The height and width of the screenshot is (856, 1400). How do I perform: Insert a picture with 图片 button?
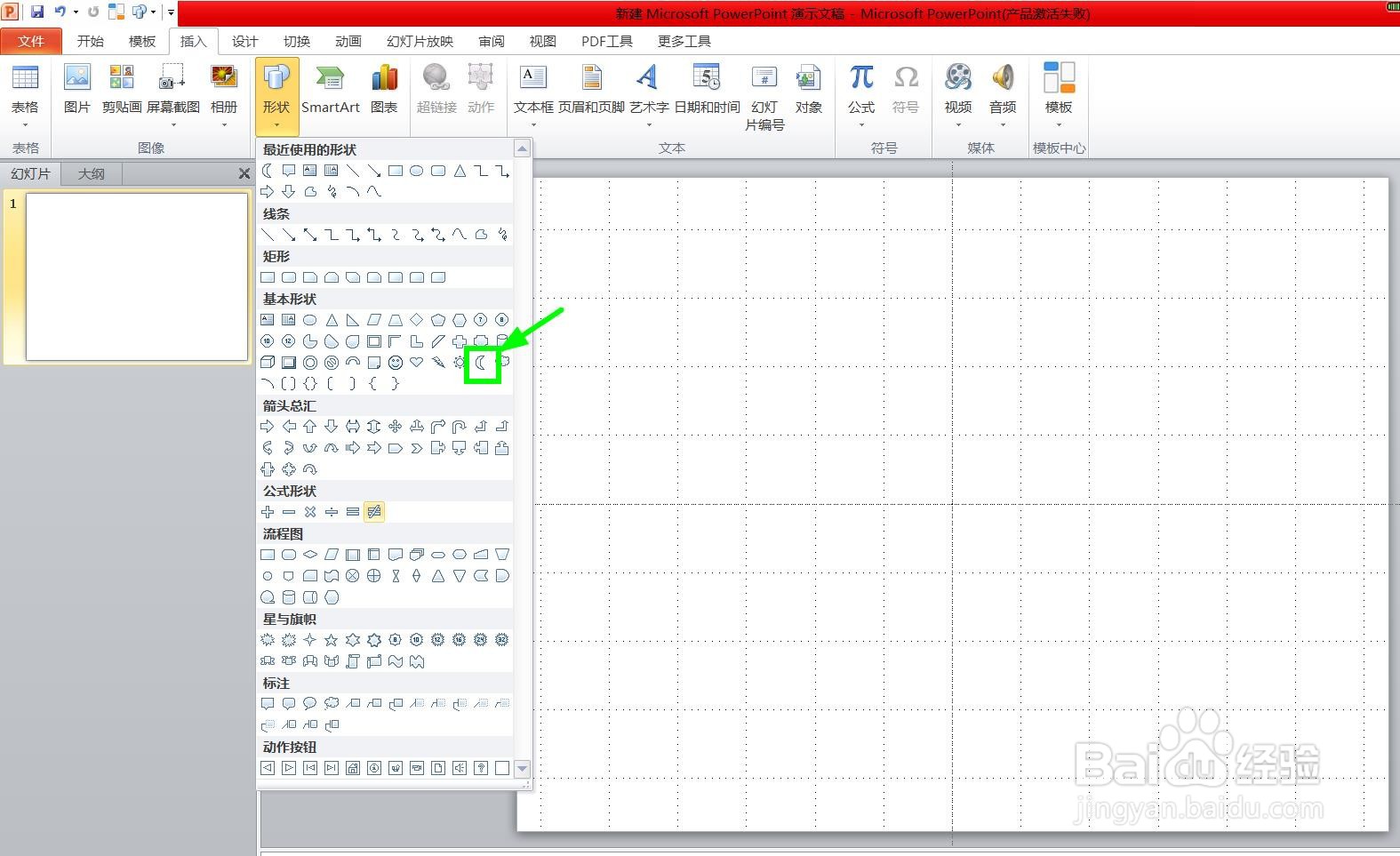coord(77,90)
